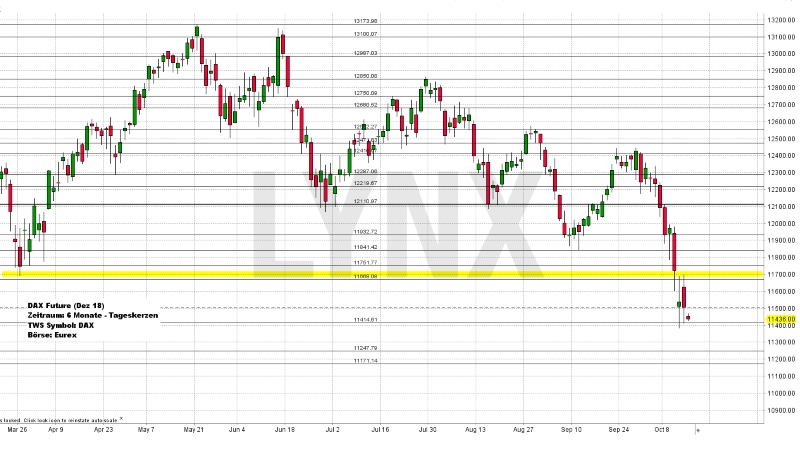Image resolution: width=800 pixels, height=450 pixels.
Task: Click the 10900.00 price axis label
Action: [780, 410]
